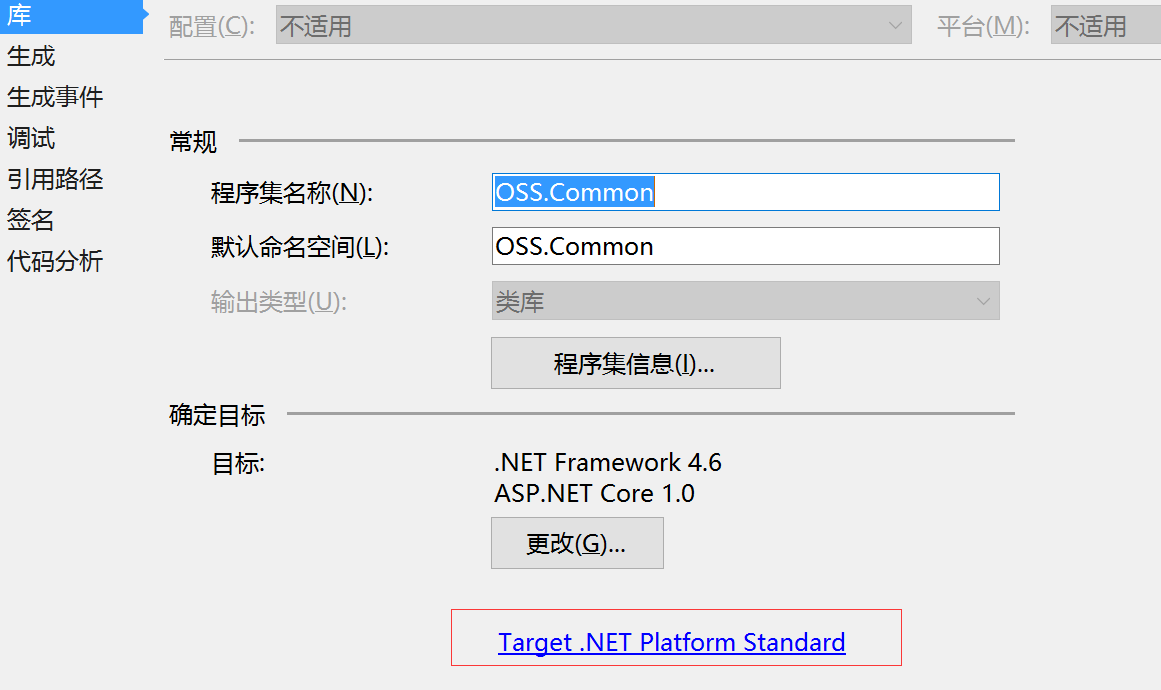Click the 配置(C) label
The height and width of the screenshot is (690, 1161).
click(x=212, y=27)
